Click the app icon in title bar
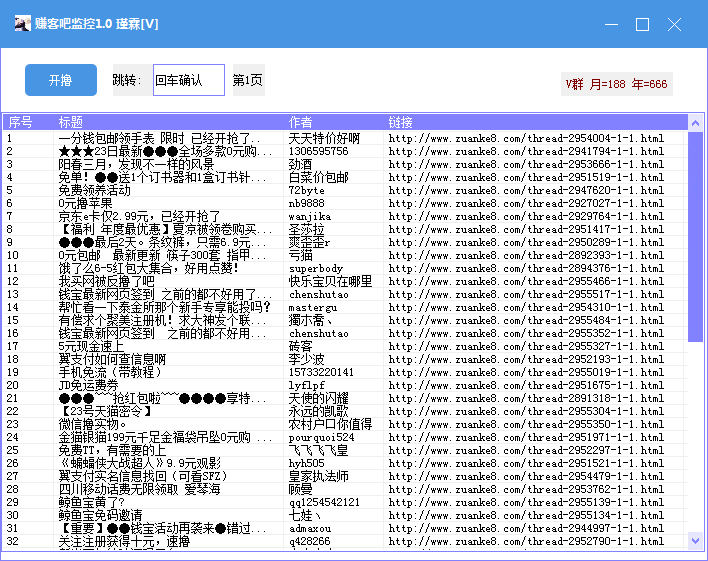Screen dimensions: 708x561 [21, 24]
